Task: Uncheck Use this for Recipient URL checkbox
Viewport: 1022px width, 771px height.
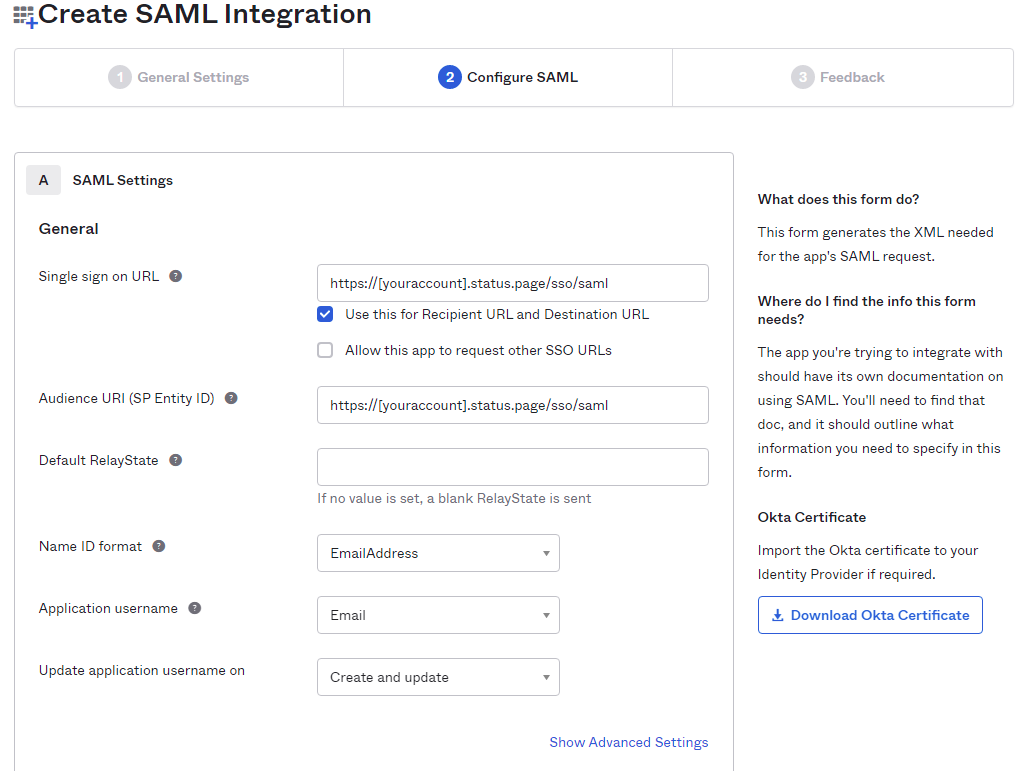Action: pyautogui.click(x=325, y=314)
